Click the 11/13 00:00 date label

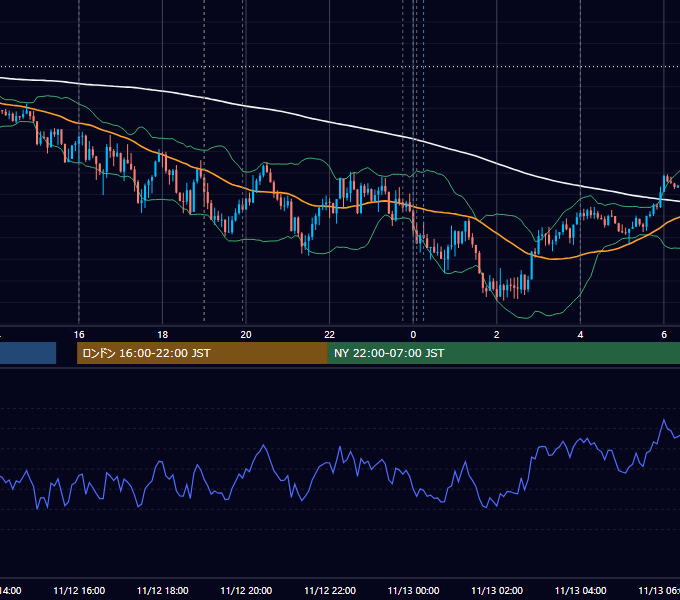pos(413,590)
